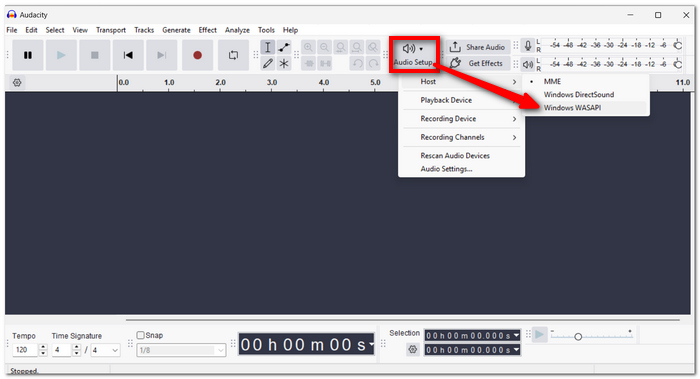This screenshot has width=700, height=379.
Task: Open the Selection toolbar gear settings
Action: (x=412, y=350)
